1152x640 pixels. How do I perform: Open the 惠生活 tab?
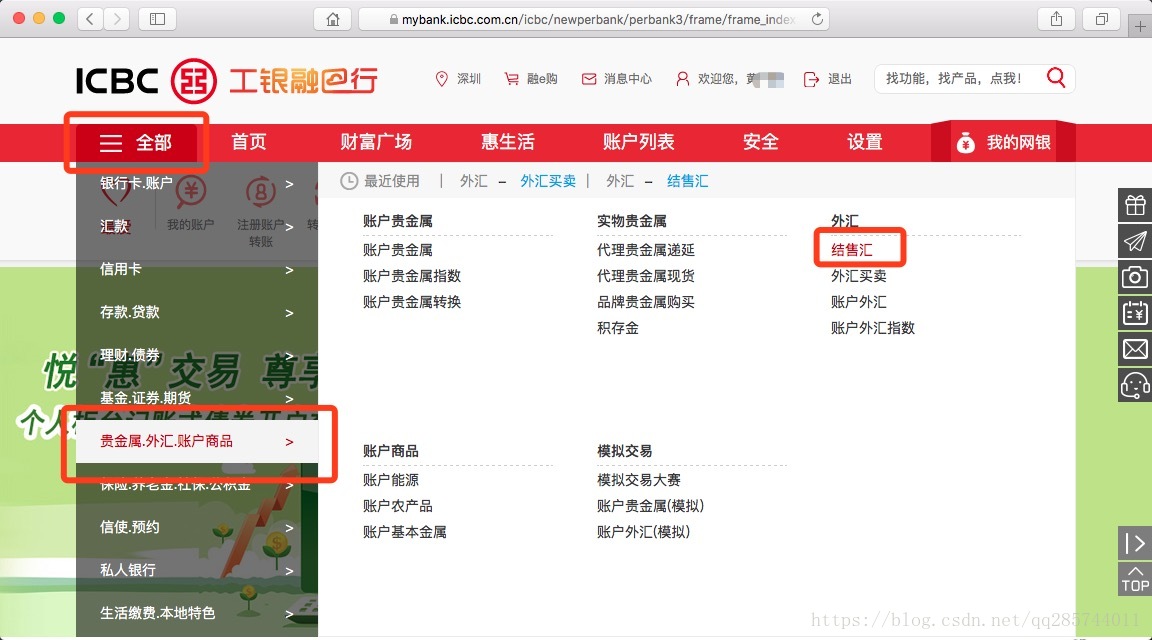508,142
